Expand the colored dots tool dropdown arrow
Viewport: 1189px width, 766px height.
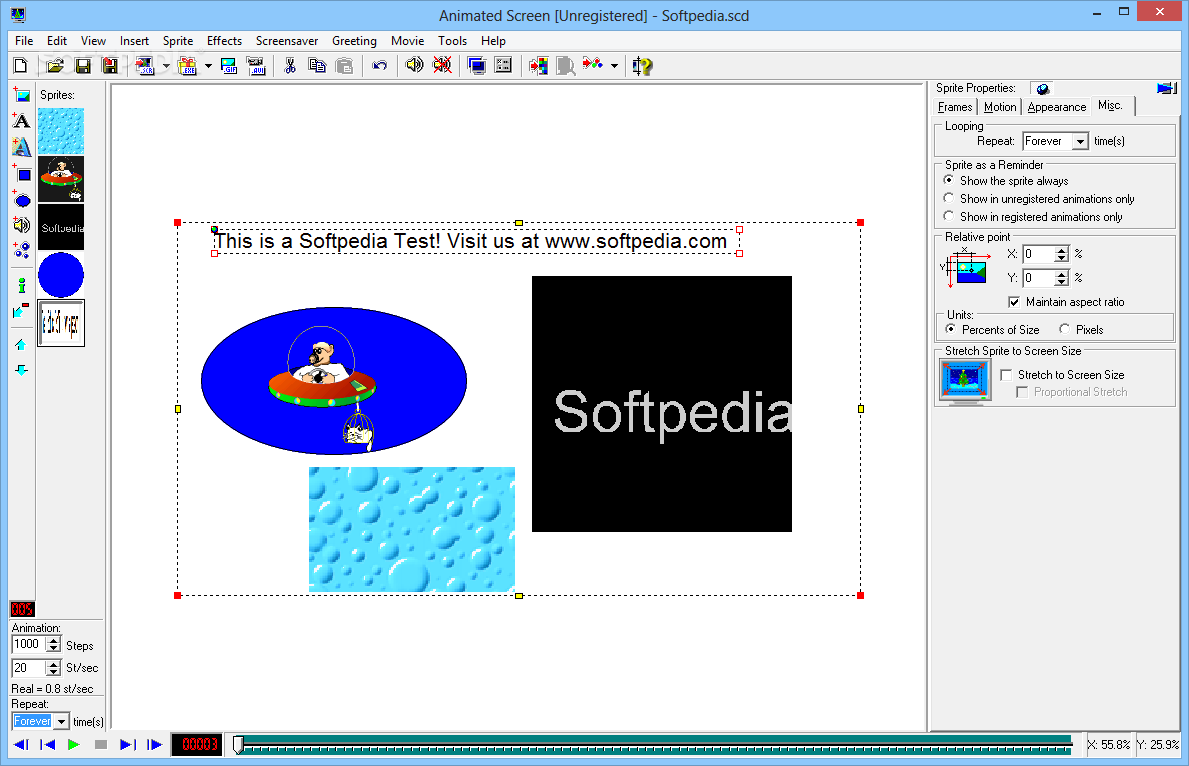click(x=614, y=66)
